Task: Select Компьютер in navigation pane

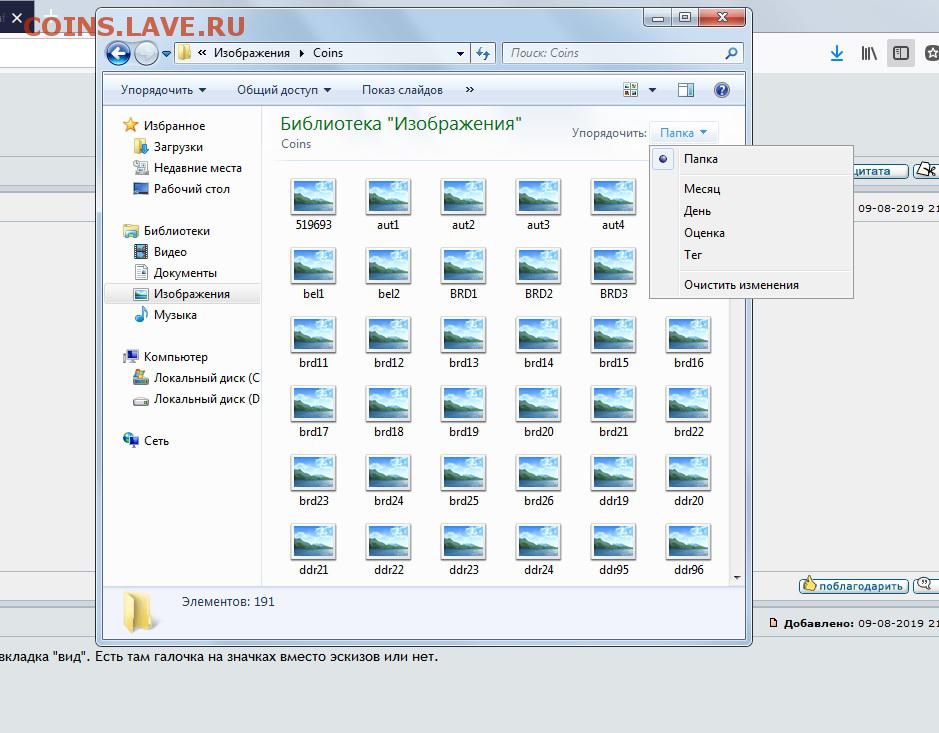Action: [x=165, y=357]
